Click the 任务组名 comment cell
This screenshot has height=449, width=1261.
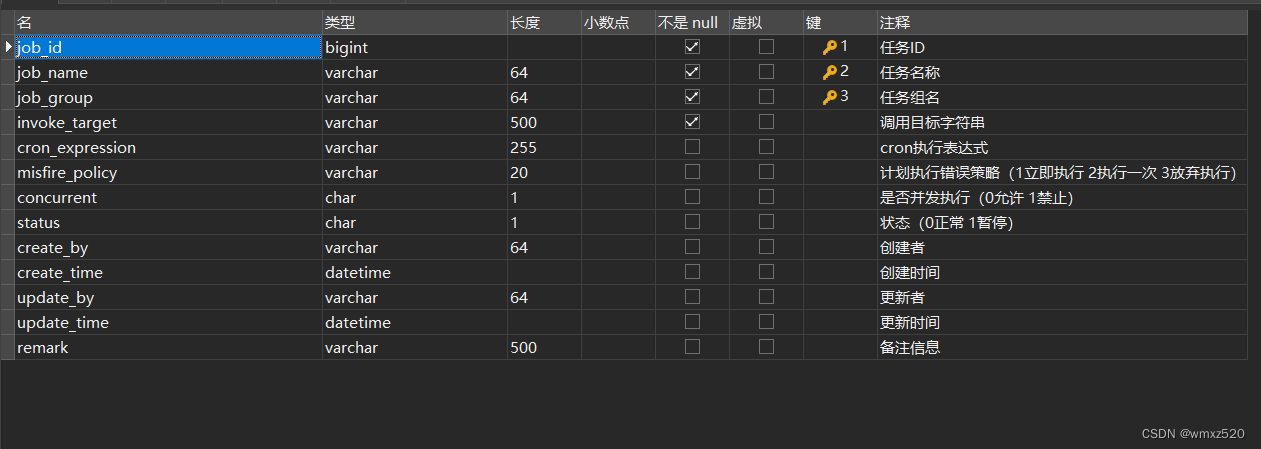[1062, 97]
